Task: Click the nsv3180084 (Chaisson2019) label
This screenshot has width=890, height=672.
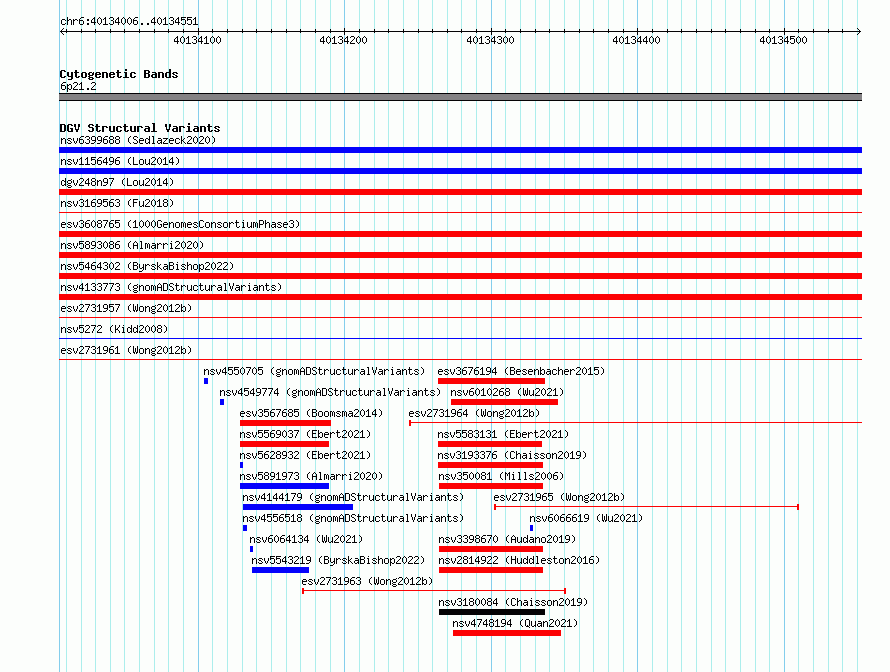Action: pos(513,602)
